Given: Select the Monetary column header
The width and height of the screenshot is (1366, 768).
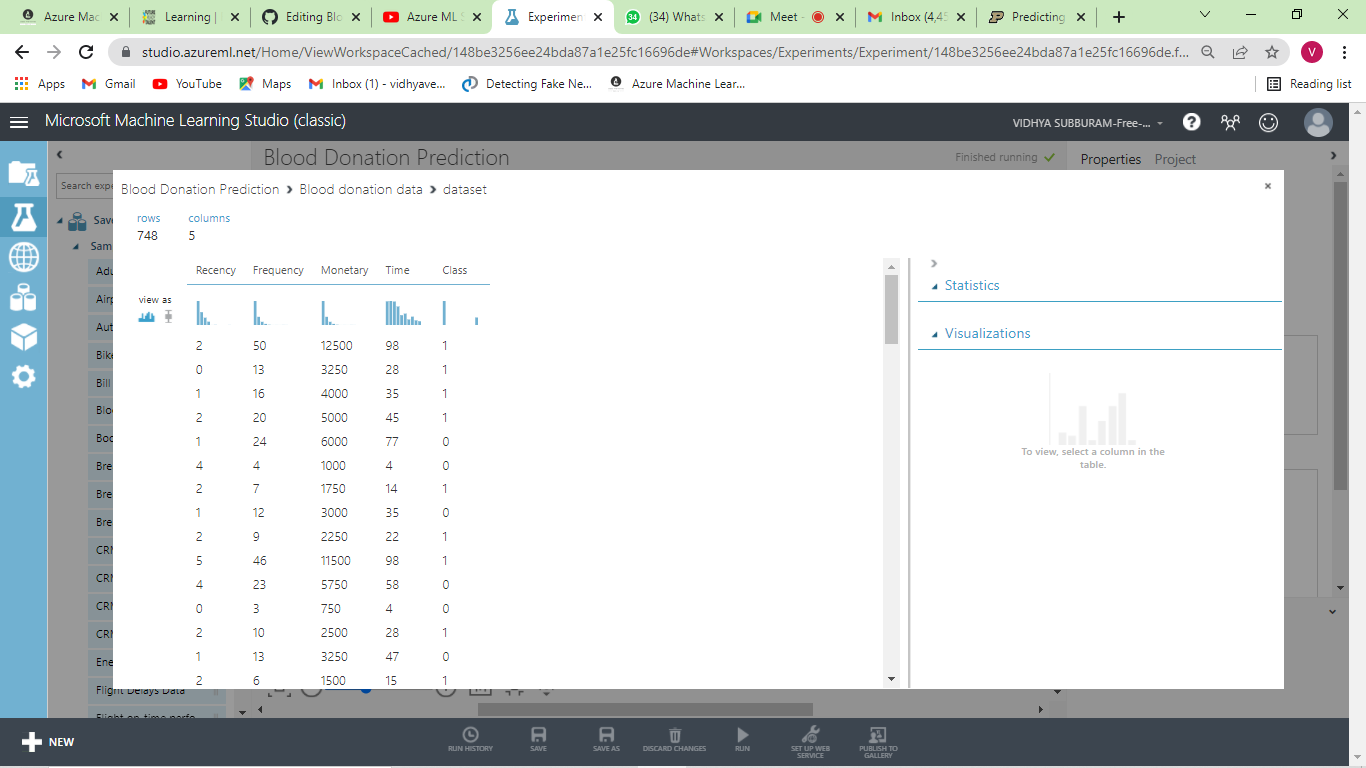Looking at the screenshot, I should click(344, 270).
